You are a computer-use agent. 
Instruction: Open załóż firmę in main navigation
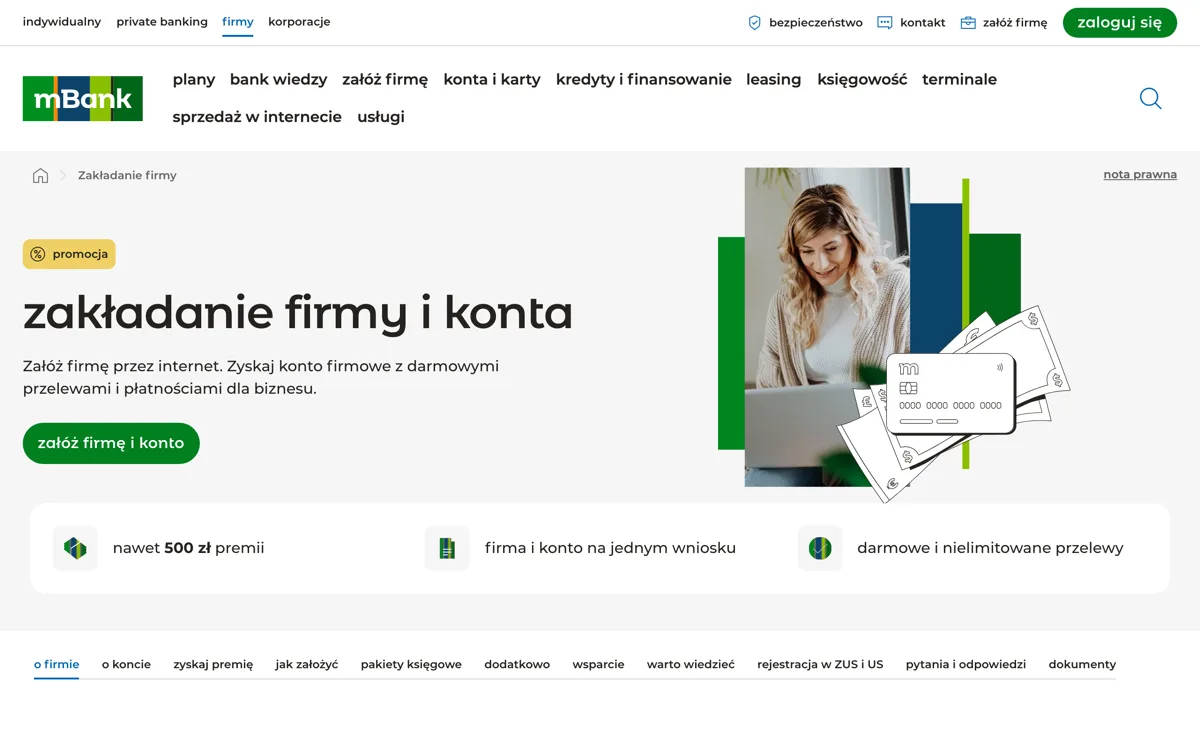click(x=385, y=79)
